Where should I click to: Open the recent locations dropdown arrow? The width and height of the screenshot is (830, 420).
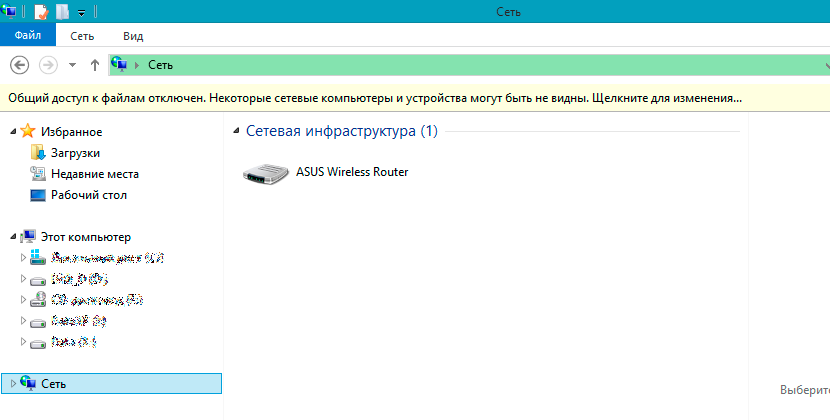(72, 65)
